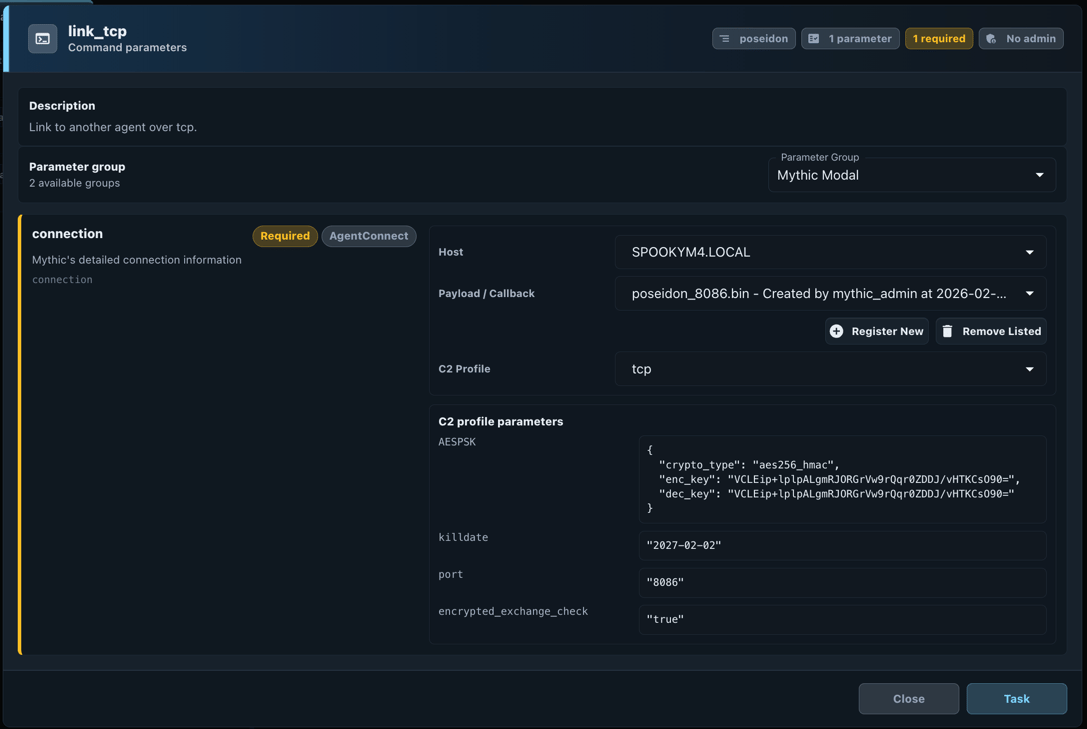Click the 1 required badge
The height and width of the screenshot is (729, 1087).
pos(939,39)
